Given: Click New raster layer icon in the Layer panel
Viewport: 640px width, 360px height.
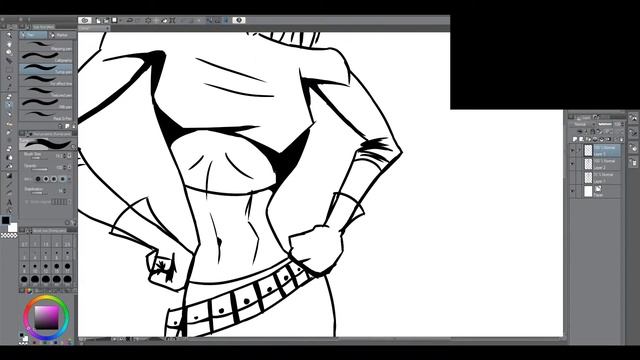Looking at the screenshot, I should [575, 139].
